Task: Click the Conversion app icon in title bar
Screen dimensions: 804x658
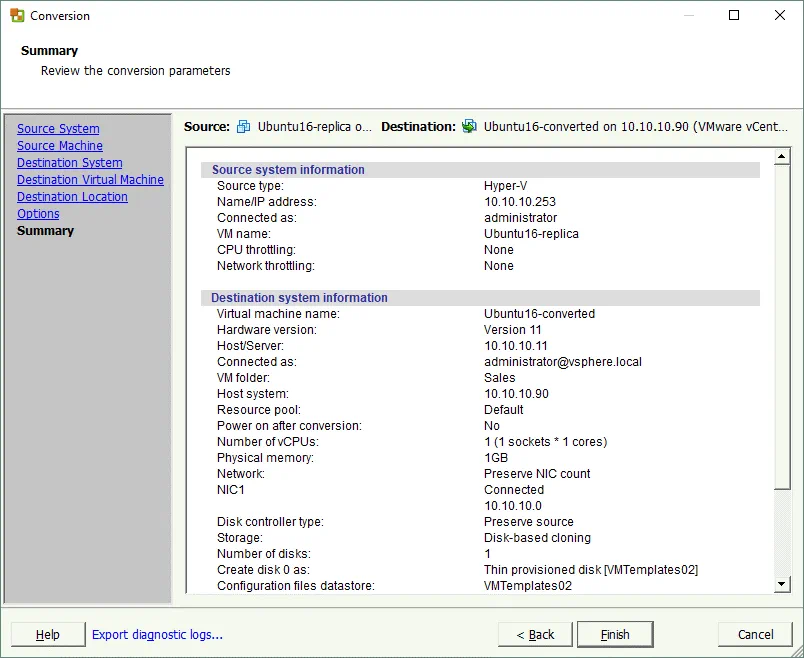Action: [x=17, y=16]
